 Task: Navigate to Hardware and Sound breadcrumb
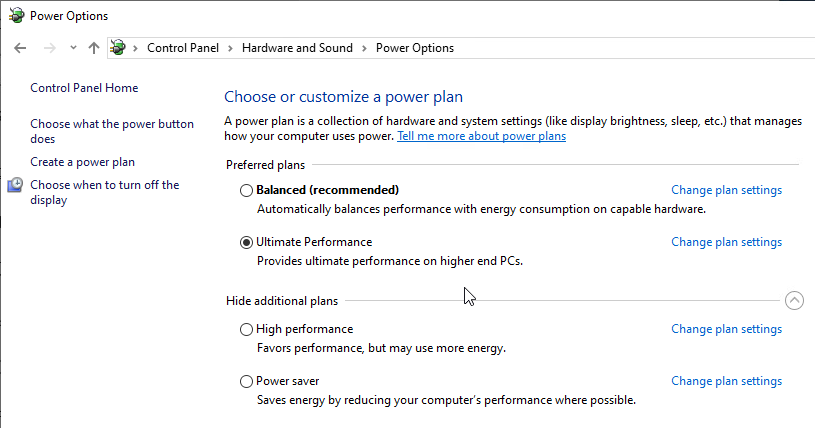[297, 48]
